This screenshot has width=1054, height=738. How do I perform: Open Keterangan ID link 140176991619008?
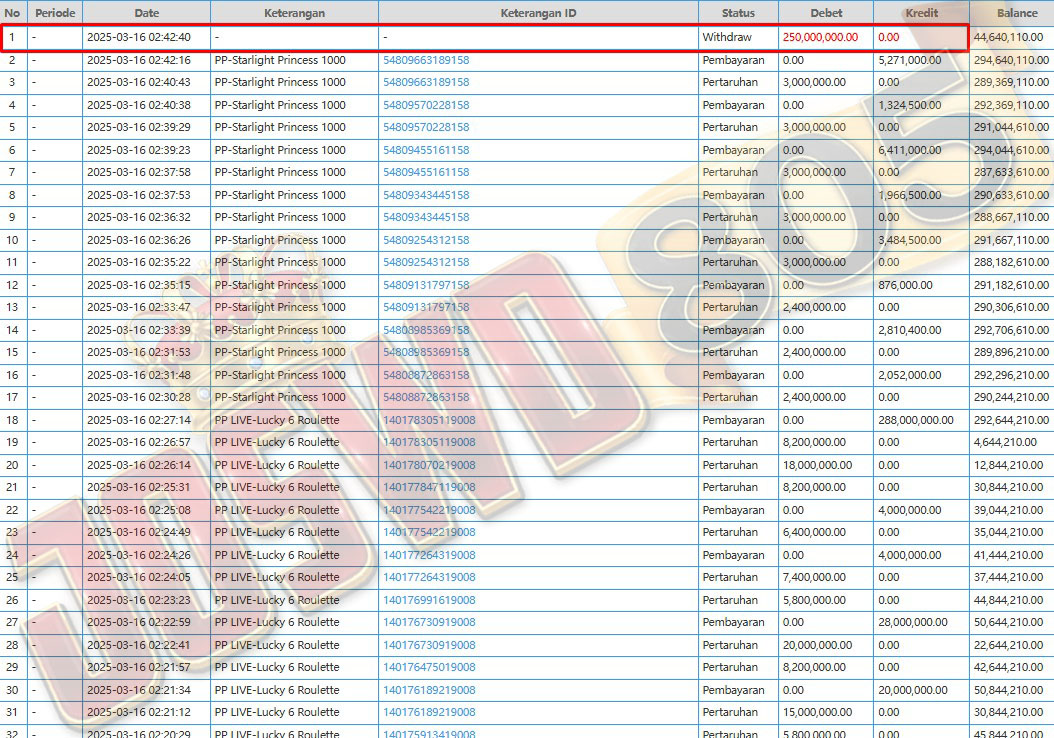429,600
